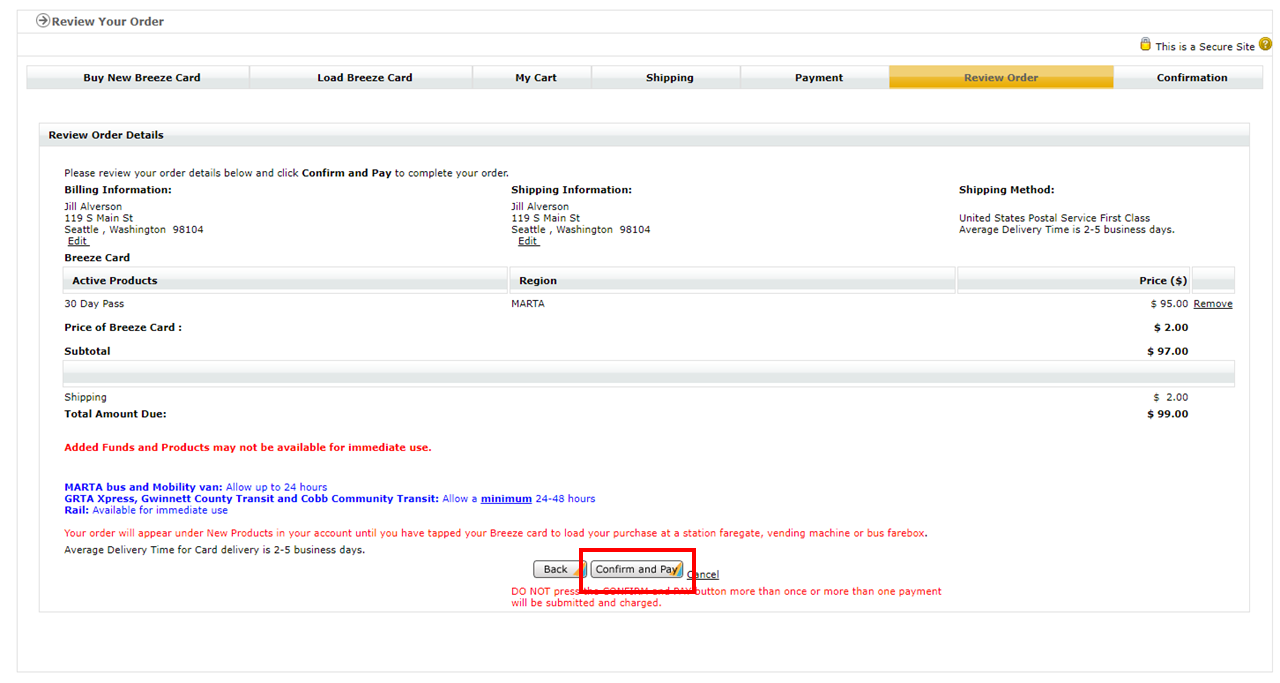Click the Price of Breeze Card label

pos(123,328)
